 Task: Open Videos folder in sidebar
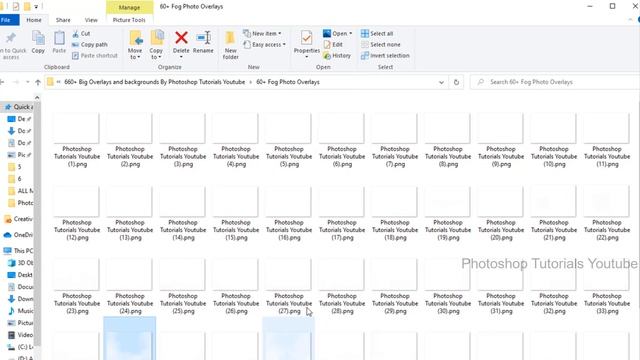coord(21,335)
